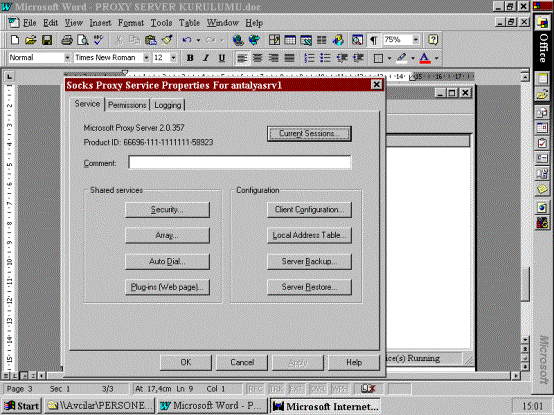Center the paragraph text
This screenshot has width=554, height=415.
(x=258, y=58)
